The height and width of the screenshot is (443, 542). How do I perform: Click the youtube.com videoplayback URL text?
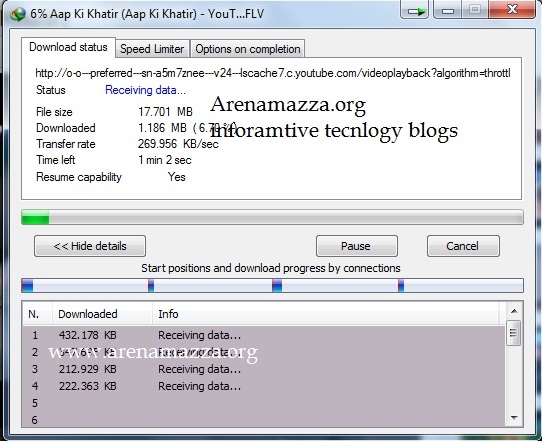click(x=273, y=73)
